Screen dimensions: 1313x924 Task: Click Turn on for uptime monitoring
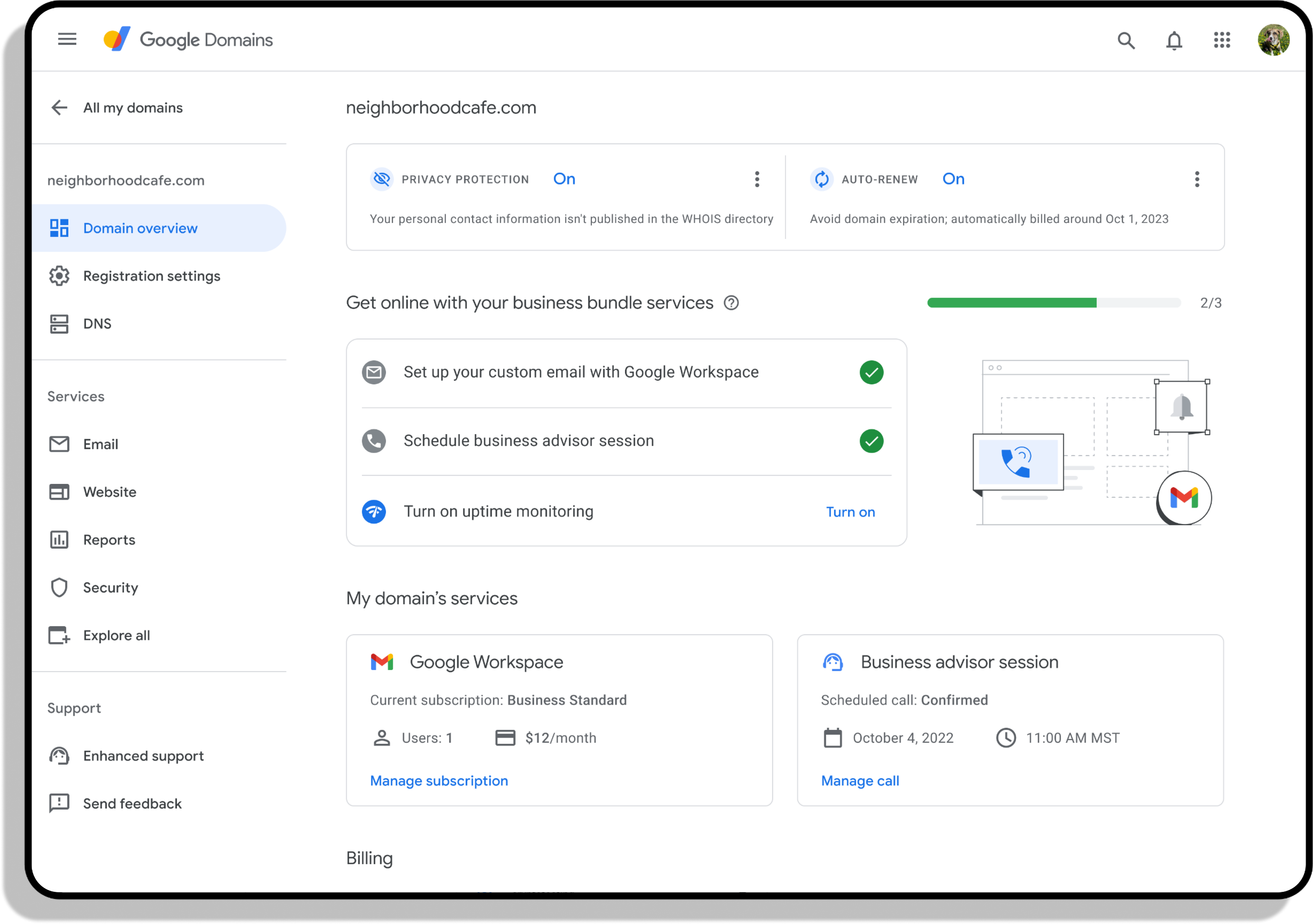(850, 512)
